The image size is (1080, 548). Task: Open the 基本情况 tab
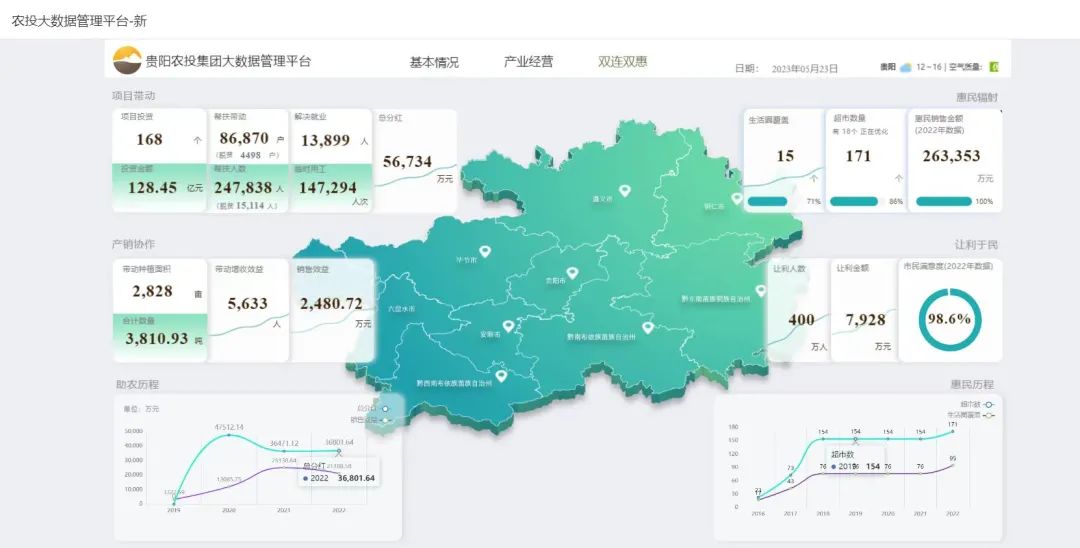(x=434, y=62)
